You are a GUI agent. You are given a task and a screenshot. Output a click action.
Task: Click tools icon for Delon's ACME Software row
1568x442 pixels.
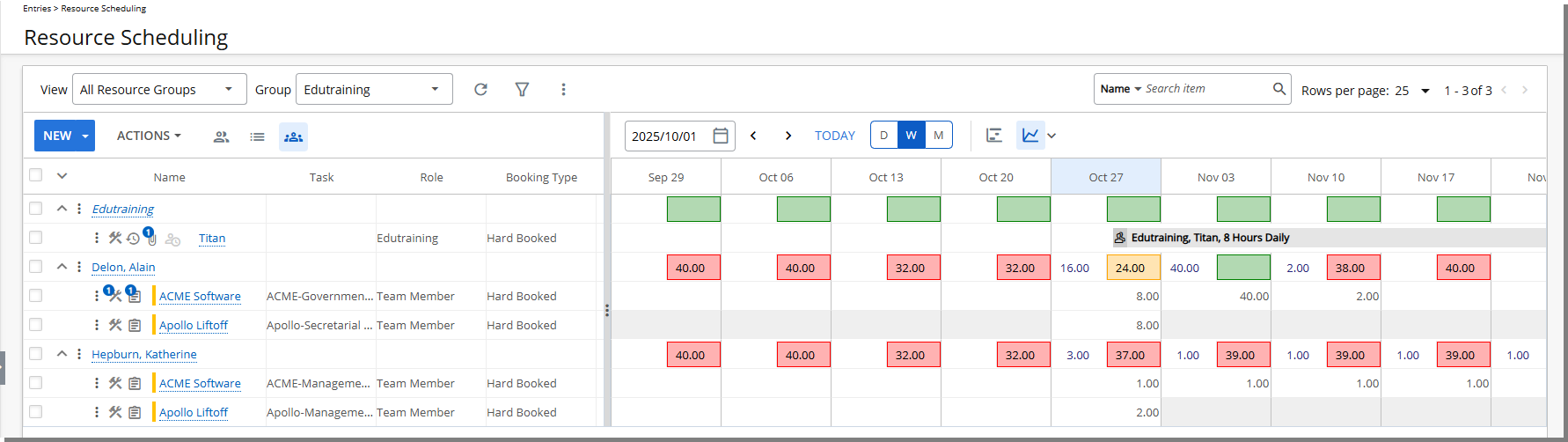[114, 297]
